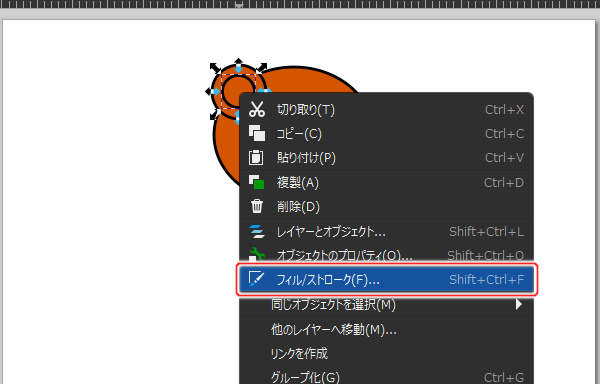
Task: Click the left-middle horizontal scale handle
Action: [213, 91]
